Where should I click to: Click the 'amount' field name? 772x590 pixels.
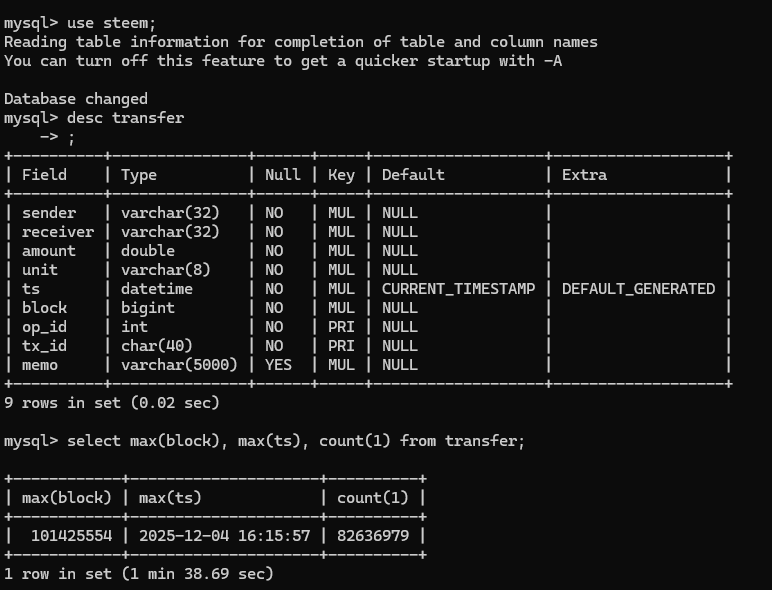click(49, 251)
